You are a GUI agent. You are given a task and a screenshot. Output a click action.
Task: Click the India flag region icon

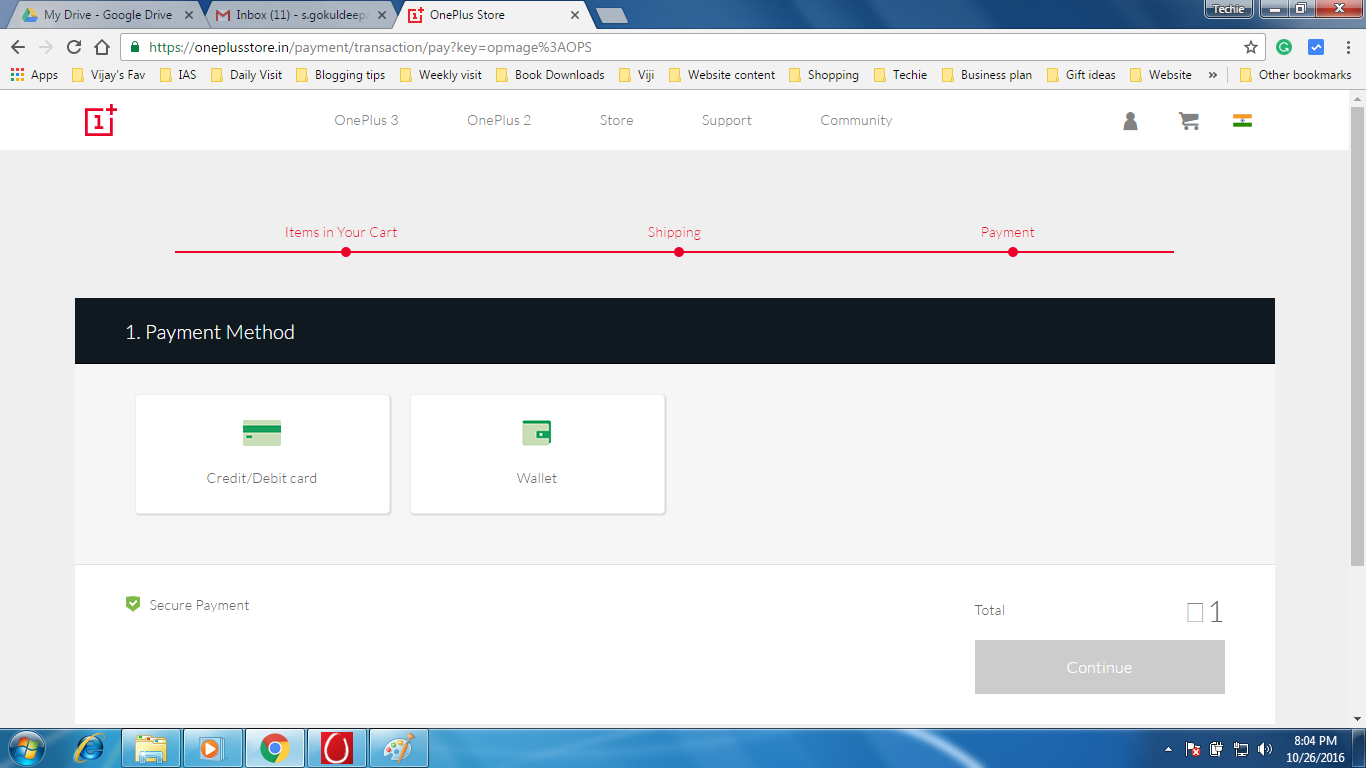coord(1242,121)
